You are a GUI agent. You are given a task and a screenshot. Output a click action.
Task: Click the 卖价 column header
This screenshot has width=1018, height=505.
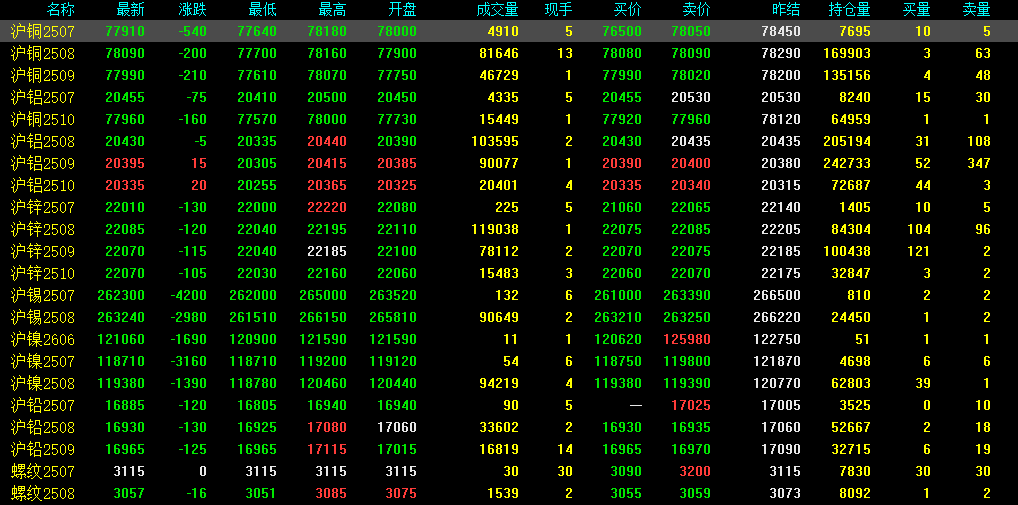click(x=697, y=10)
